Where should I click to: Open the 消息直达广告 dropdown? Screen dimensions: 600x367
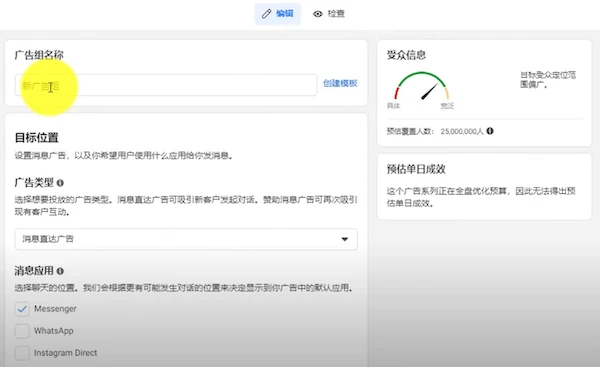(x=186, y=239)
